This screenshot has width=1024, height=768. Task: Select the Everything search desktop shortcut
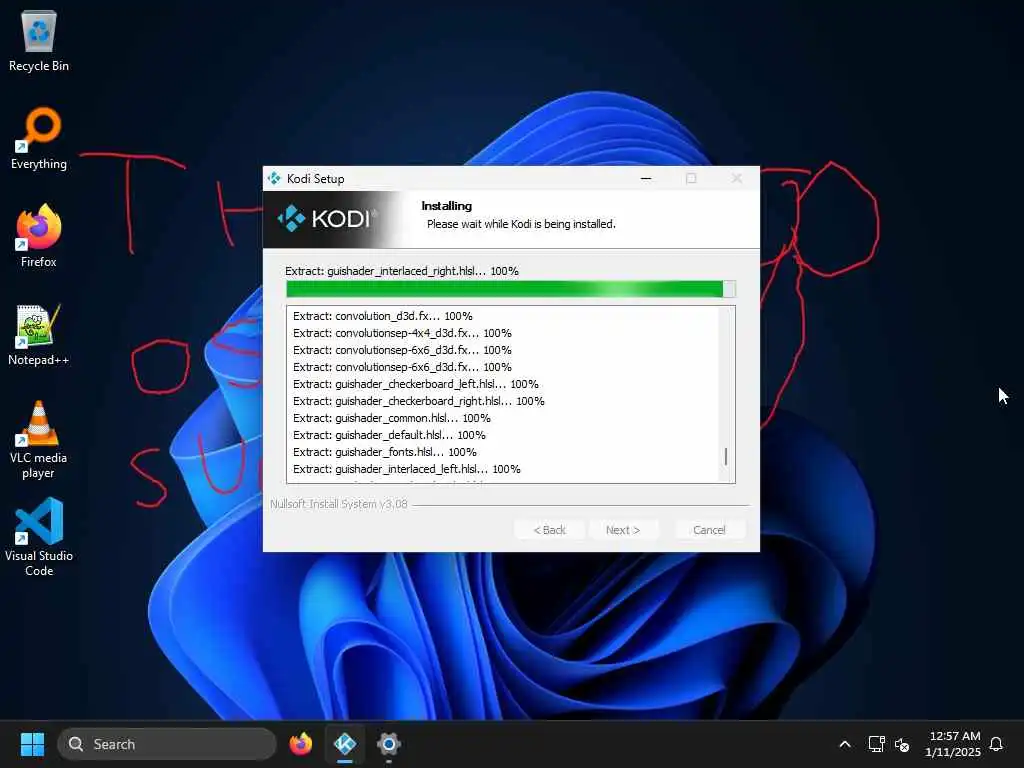tap(39, 138)
